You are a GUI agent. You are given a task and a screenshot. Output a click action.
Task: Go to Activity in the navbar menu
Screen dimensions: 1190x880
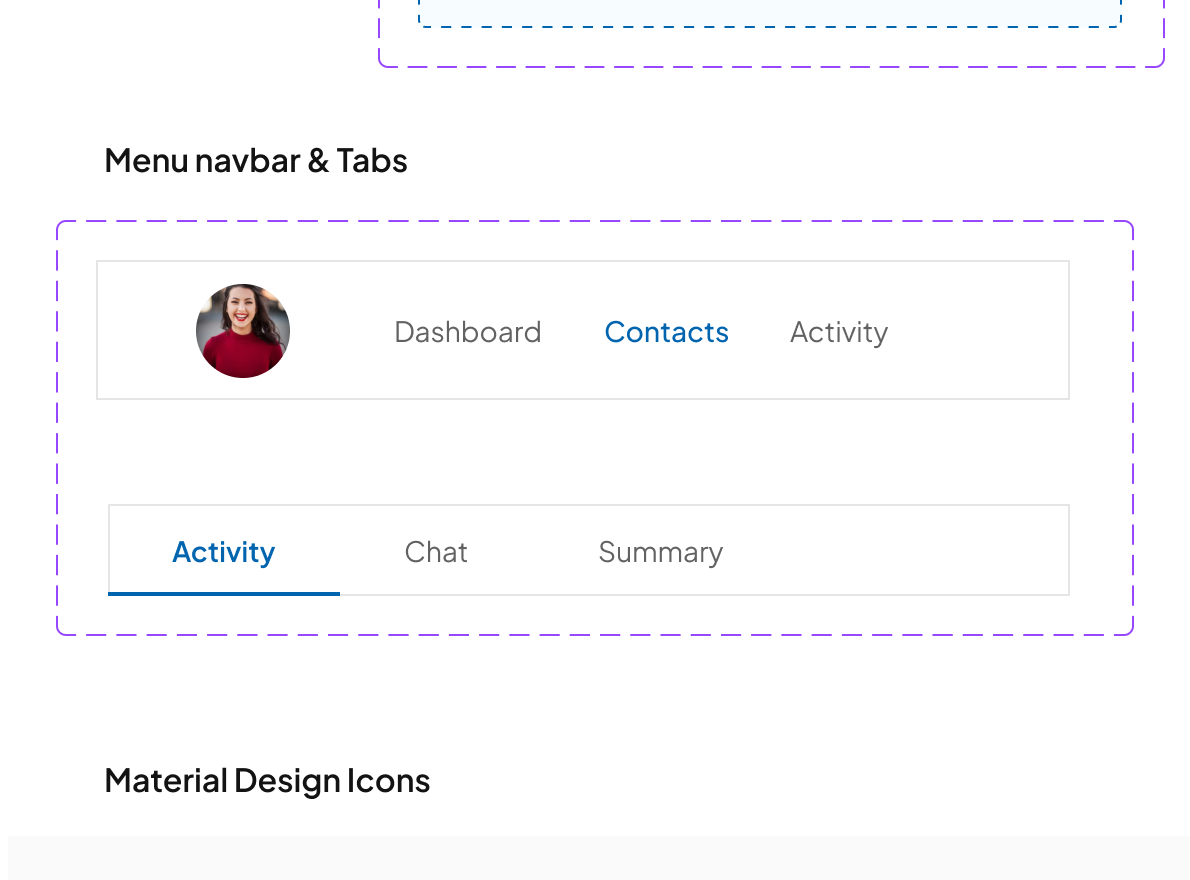coord(838,332)
